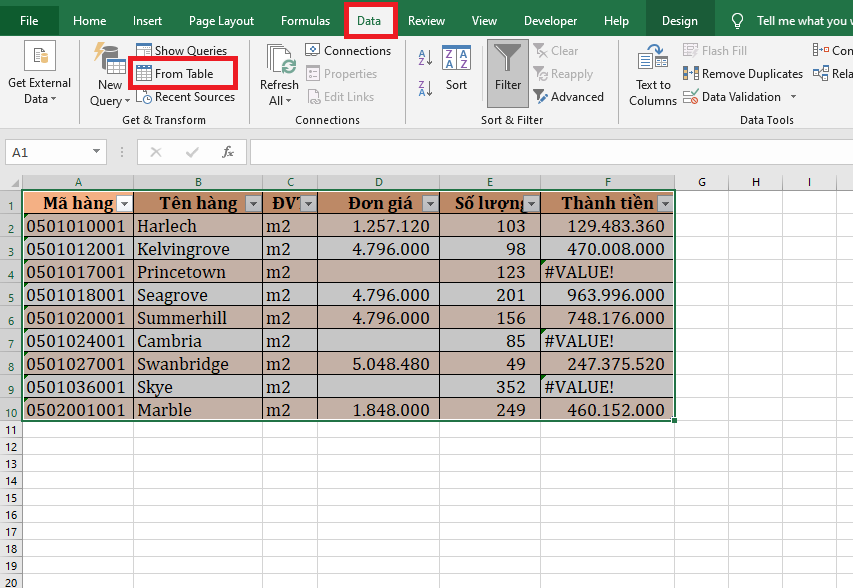Expand the Name Box dropdown arrow
853x588 pixels.
pos(97,152)
